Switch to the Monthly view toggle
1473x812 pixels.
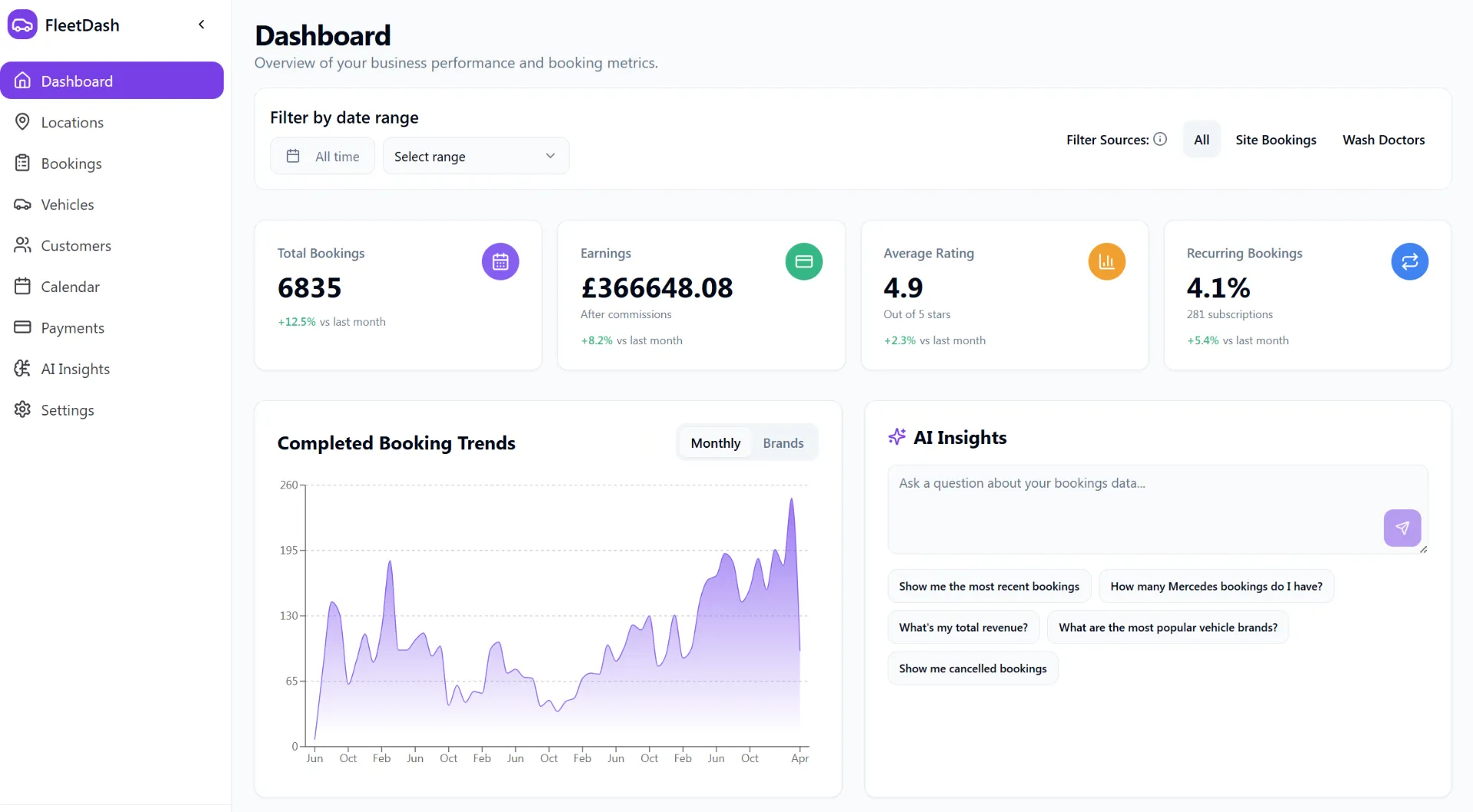coord(715,442)
